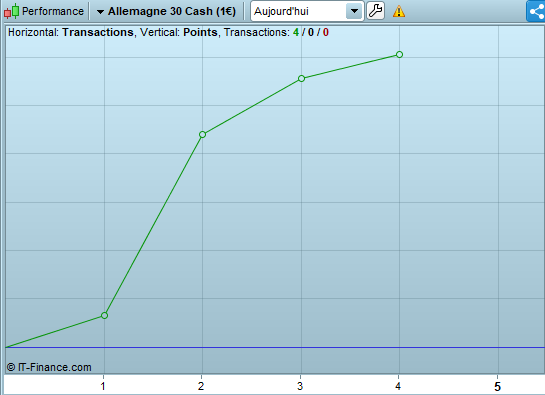Click the IT-Finance.com copyright text

coord(49,367)
